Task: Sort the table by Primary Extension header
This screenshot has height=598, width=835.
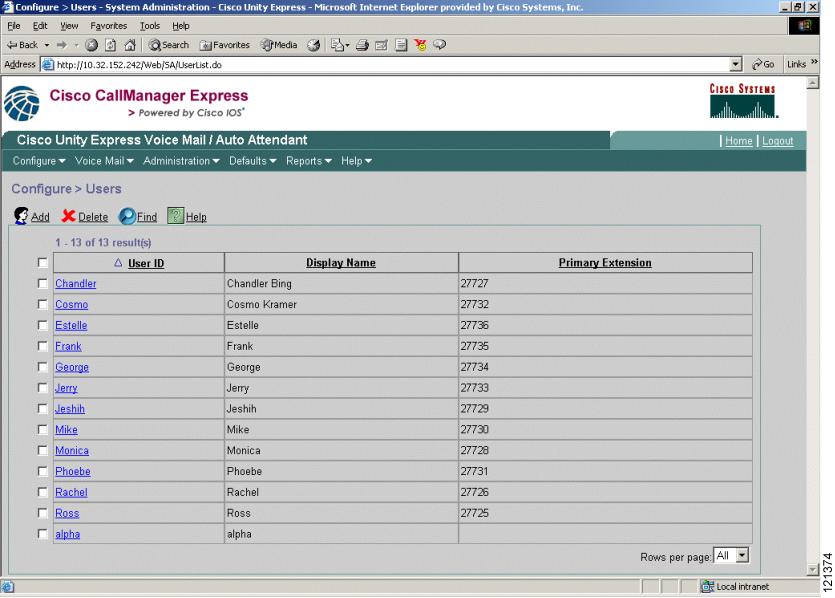Action: point(605,263)
